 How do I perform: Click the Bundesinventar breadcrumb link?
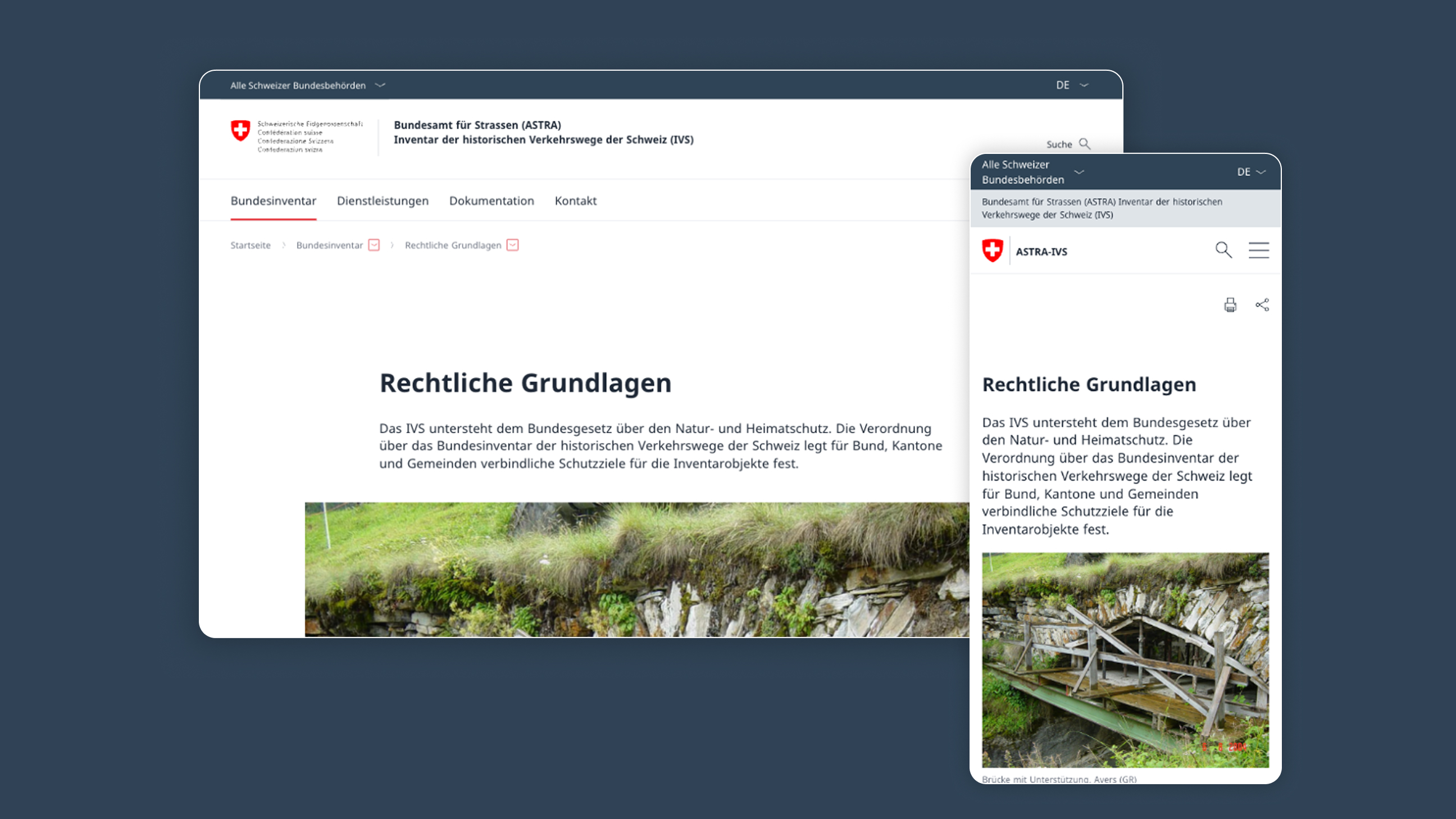(x=330, y=245)
